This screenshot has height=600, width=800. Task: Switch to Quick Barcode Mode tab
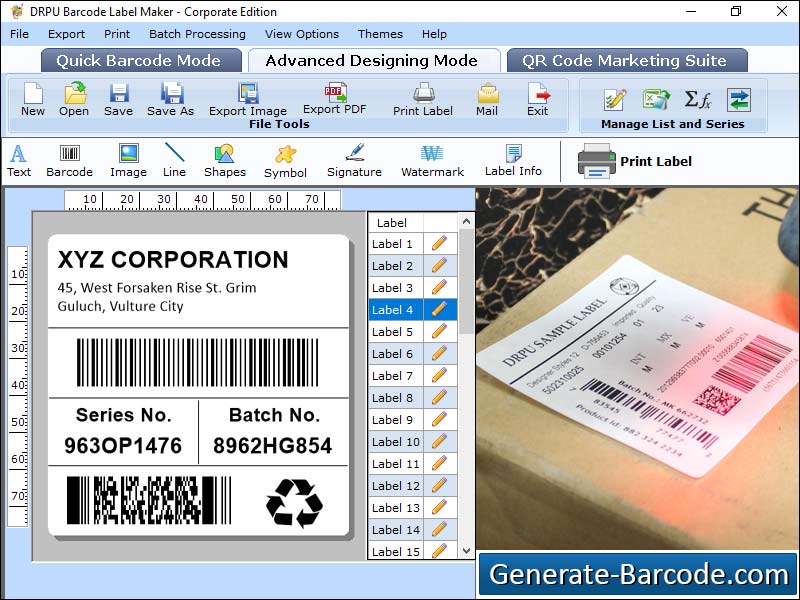pos(140,60)
